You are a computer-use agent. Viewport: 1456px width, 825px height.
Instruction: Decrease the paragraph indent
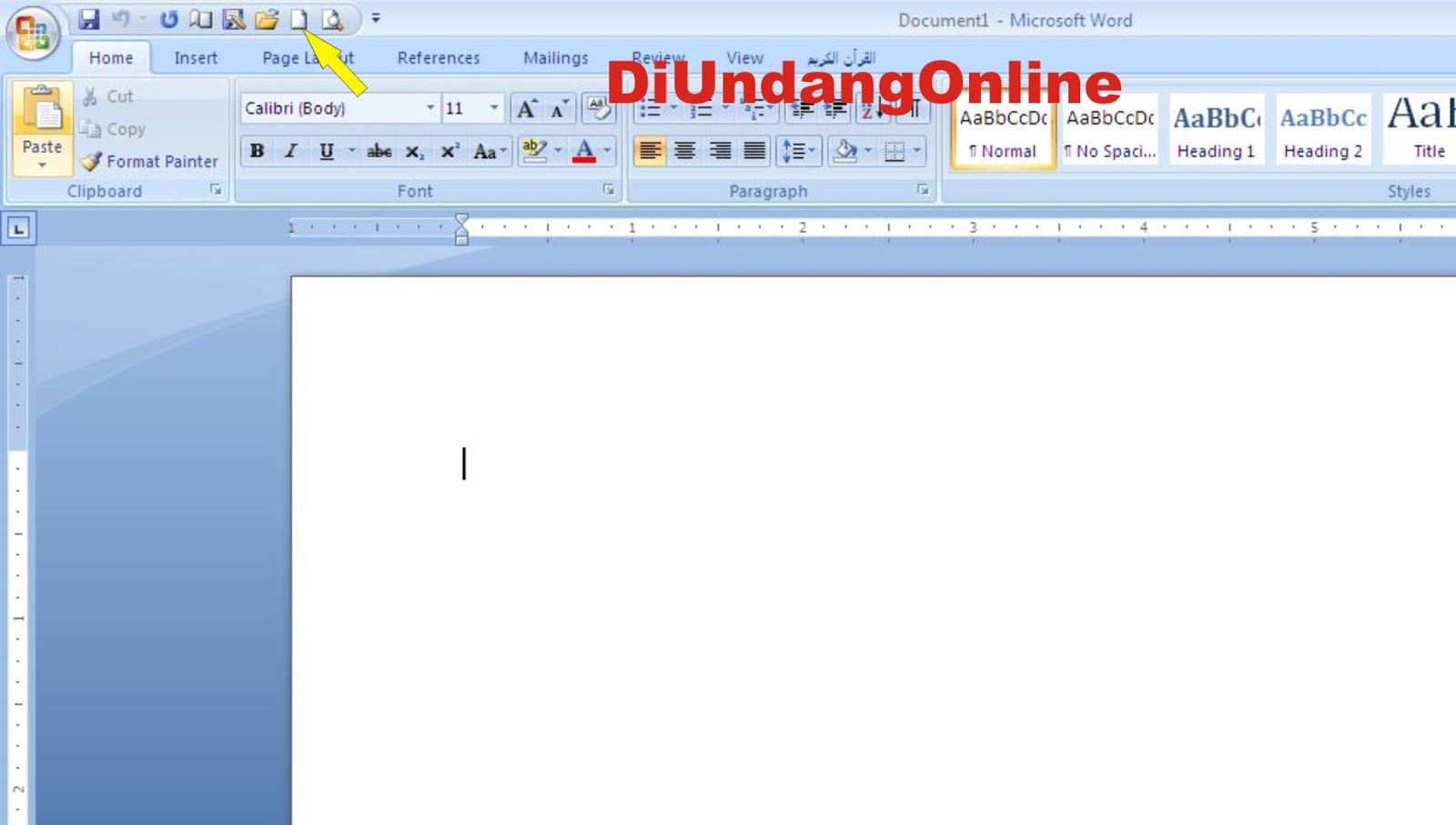point(802,110)
